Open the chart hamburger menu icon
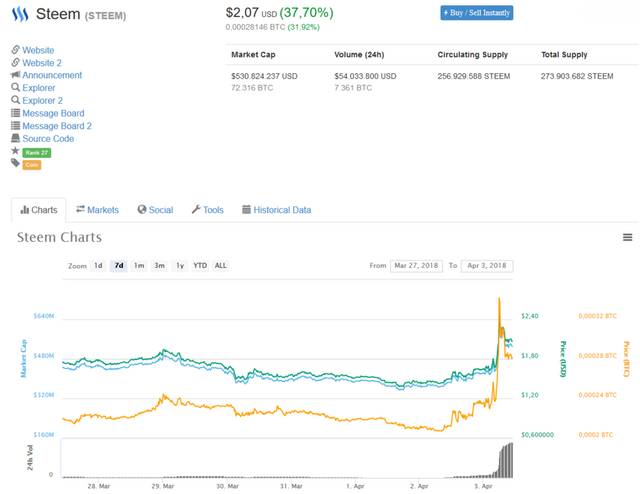The height and width of the screenshot is (494, 640). [627, 237]
